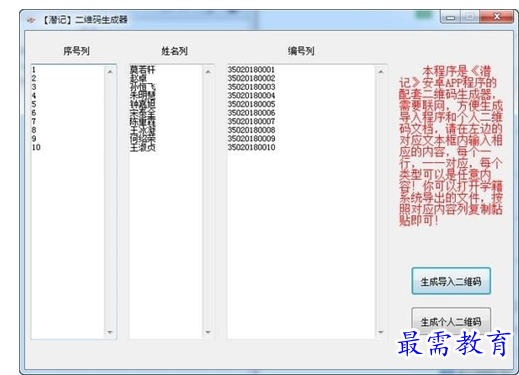Click 生成导入二维码 button
Image resolution: width=519 pixels, height=375 pixels.
451,281
